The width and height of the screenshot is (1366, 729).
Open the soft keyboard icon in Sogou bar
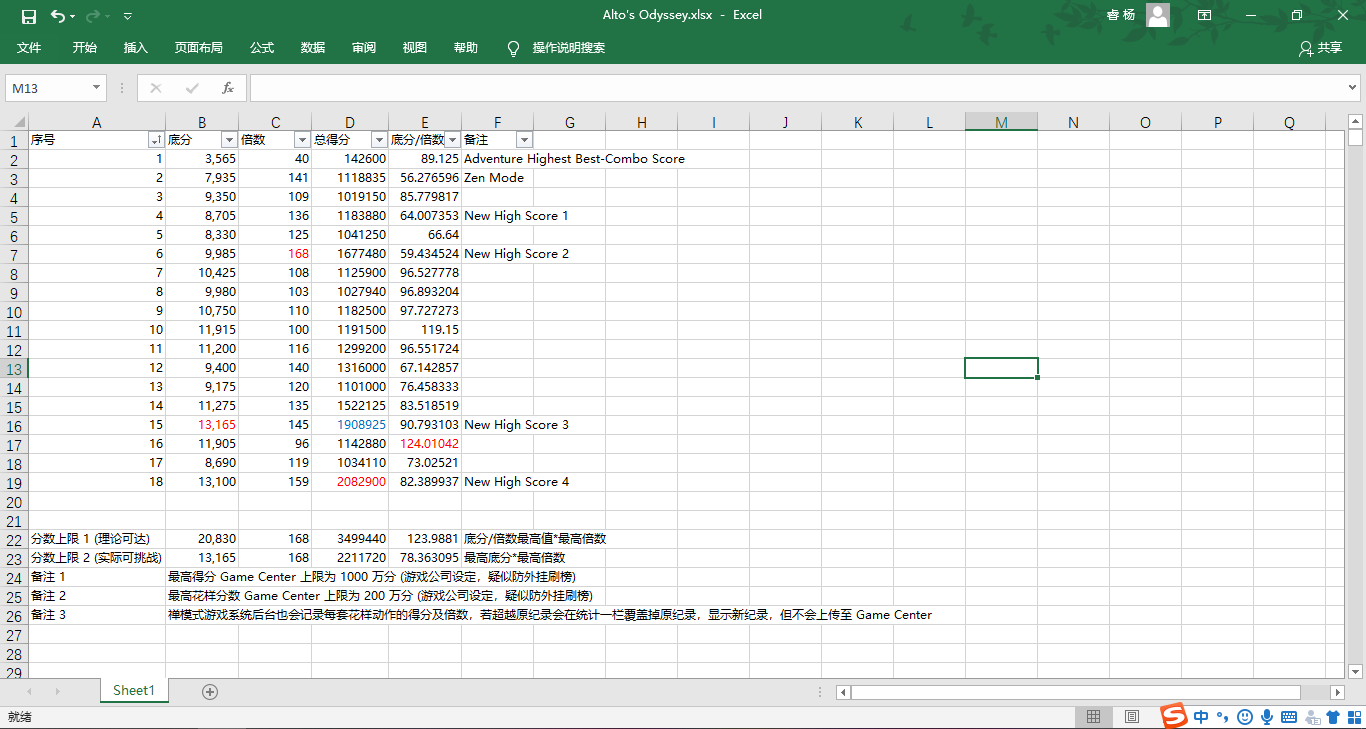coord(1289,716)
